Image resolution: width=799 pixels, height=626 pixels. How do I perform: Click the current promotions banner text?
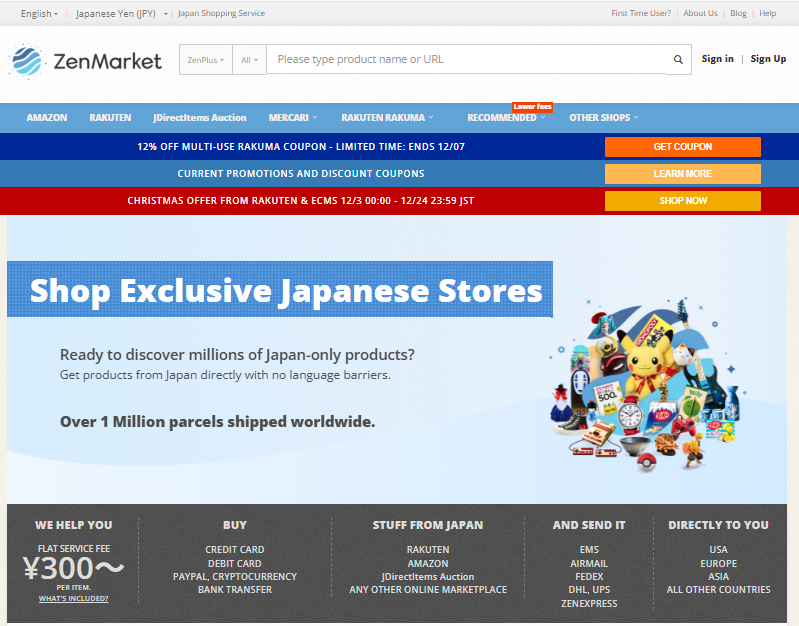[301, 174]
